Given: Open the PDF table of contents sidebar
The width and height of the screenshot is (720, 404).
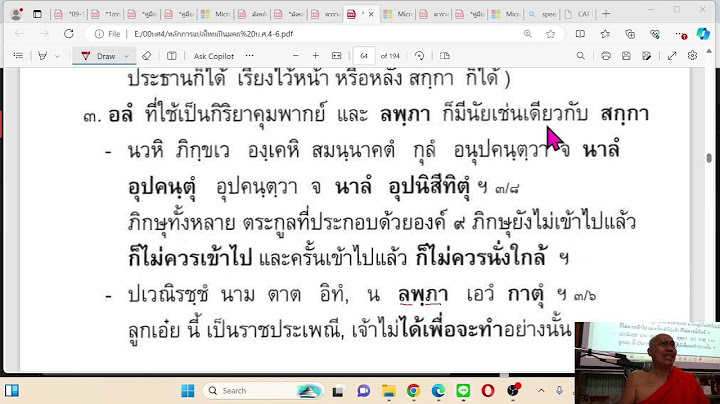Looking at the screenshot, I should click(x=18, y=56).
